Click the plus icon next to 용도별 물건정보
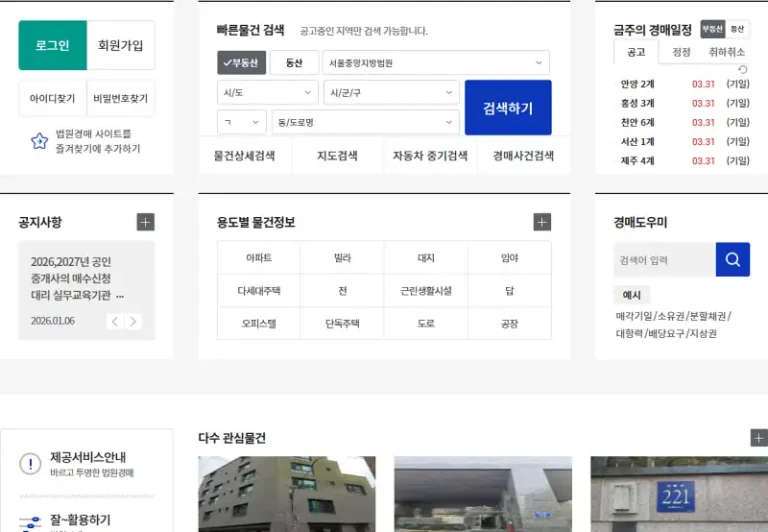The height and width of the screenshot is (532, 768). (x=542, y=222)
